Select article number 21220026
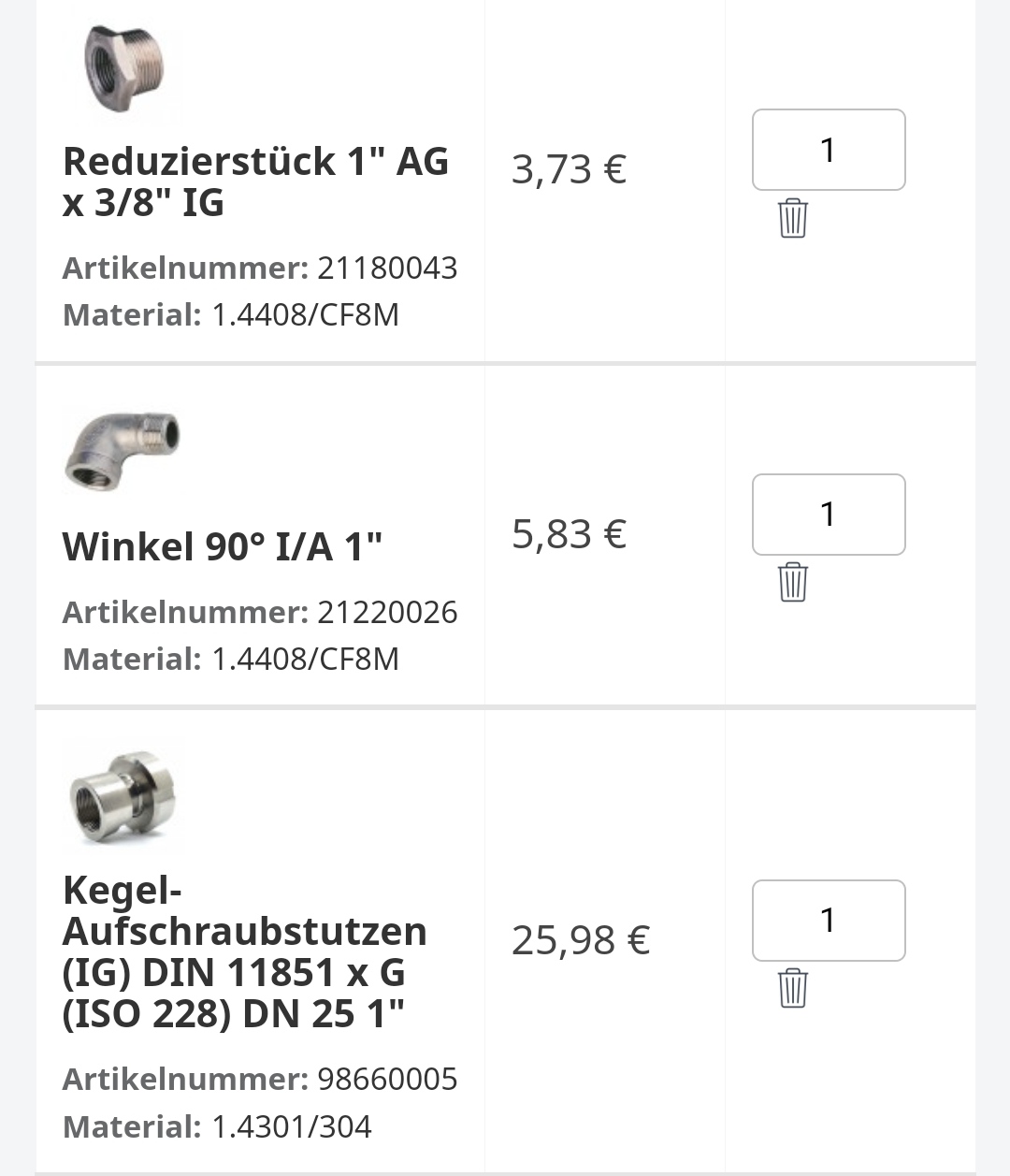The width and height of the screenshot is (1010, 1176). (387, 613)
